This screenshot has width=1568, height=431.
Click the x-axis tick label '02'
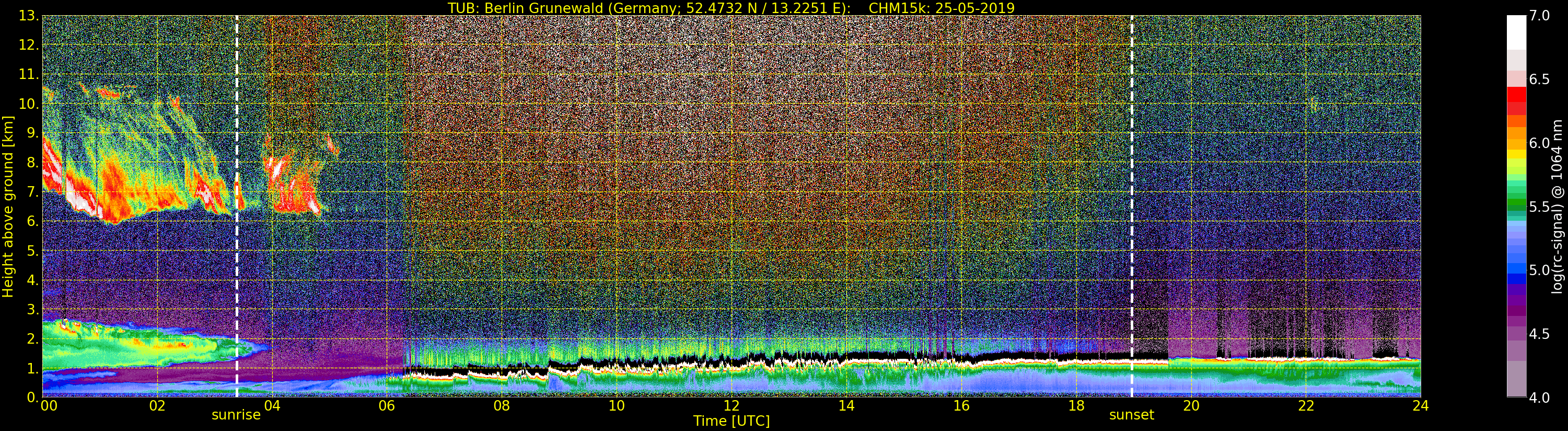click(x=157, y=406)
